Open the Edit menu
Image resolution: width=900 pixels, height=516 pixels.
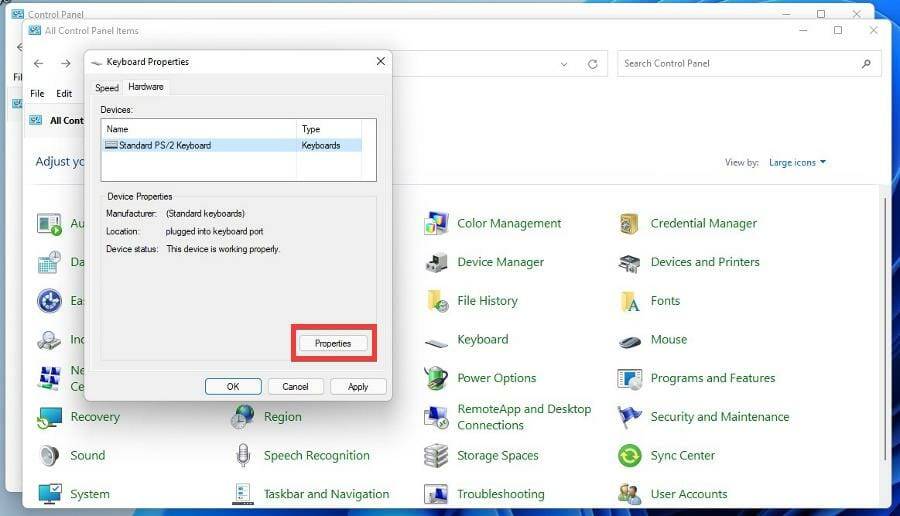(64, 94)
